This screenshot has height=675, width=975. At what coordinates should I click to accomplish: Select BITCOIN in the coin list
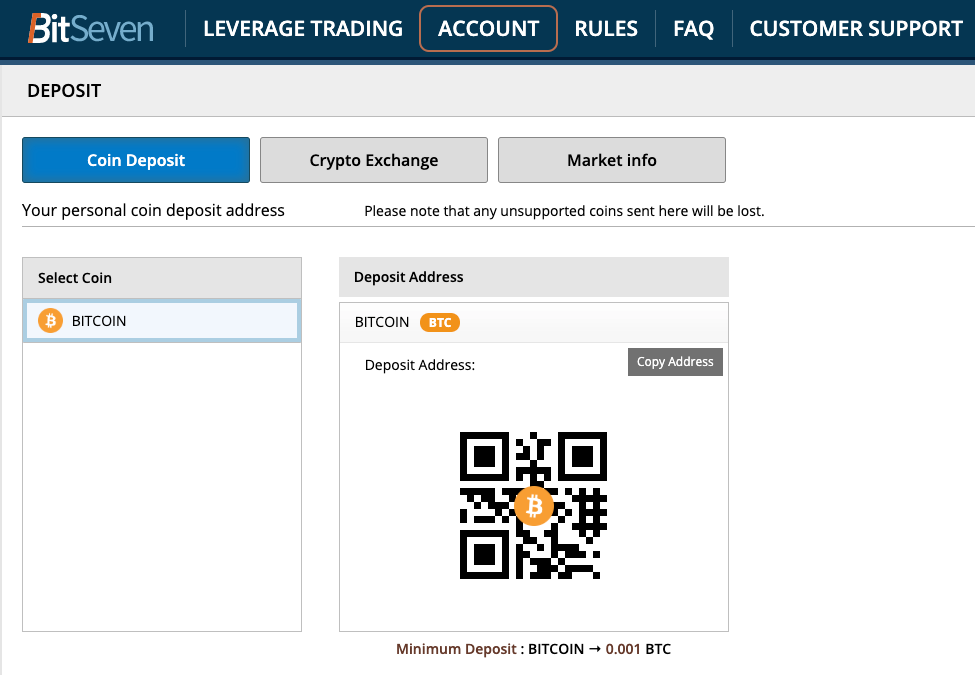point(162,321)
